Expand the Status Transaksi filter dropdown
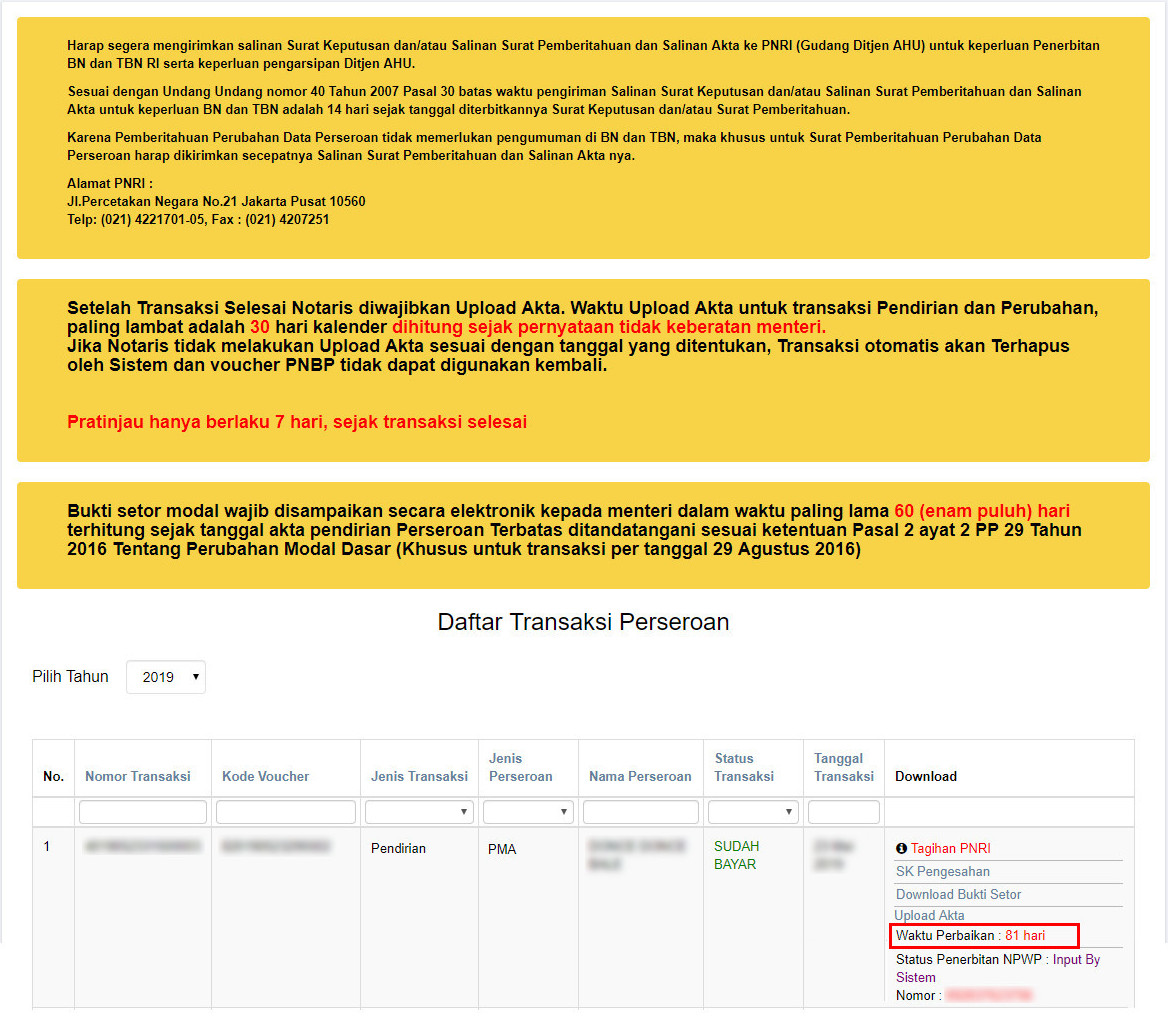 (752, 812)
